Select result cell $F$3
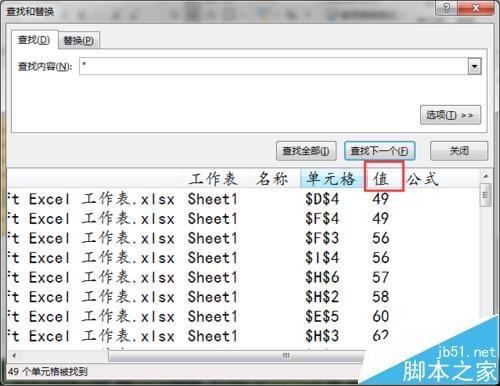 point(322,238)
